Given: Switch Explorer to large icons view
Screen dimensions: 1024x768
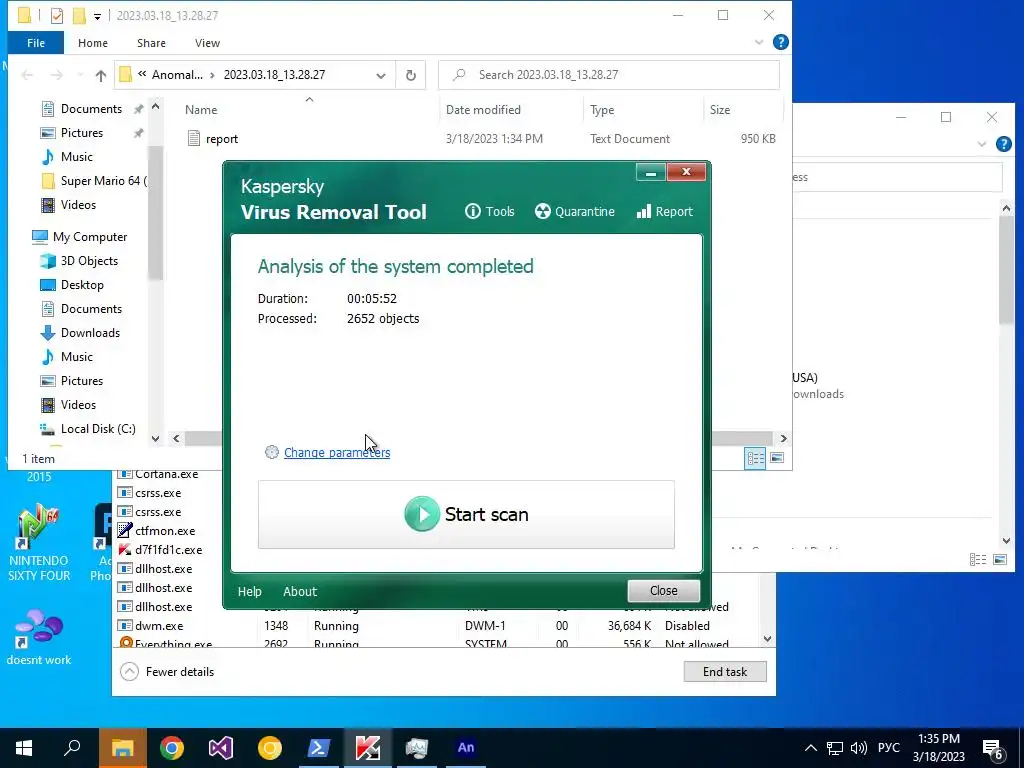Looking at the screenshot, I should pyautogui.click(x=777, y=458).
